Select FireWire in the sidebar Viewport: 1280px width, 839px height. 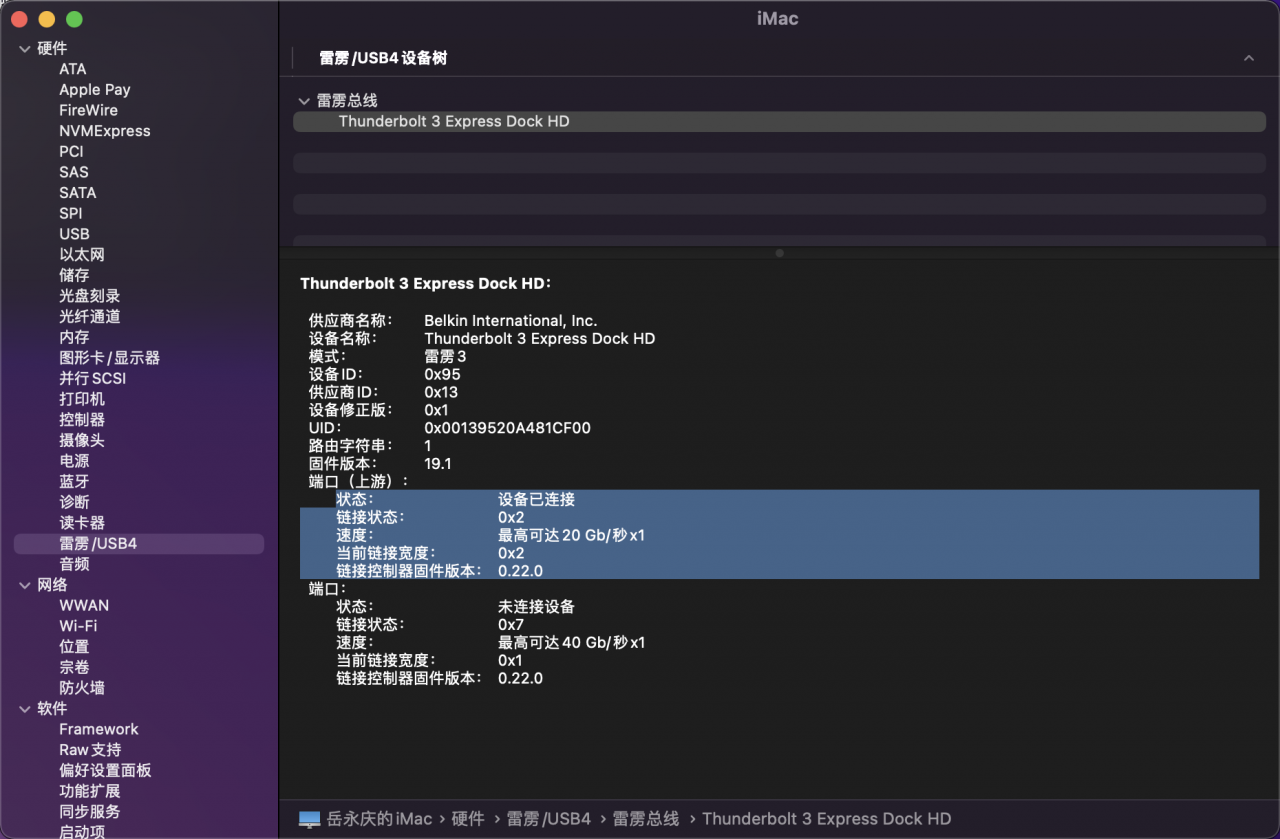click(x=88, y=110)
